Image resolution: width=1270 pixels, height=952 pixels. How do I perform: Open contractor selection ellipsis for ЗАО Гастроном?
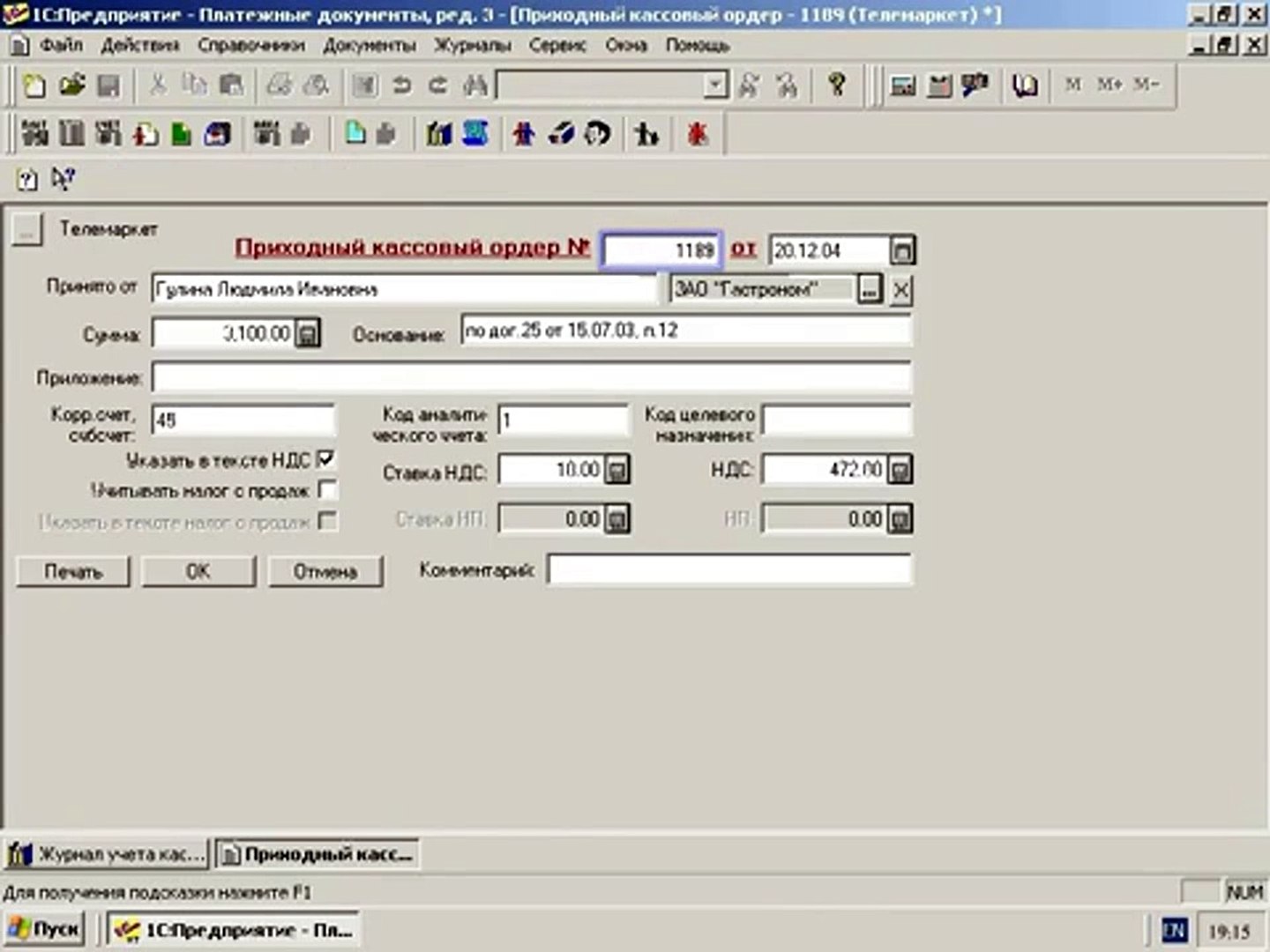click(x=869, y=289)
